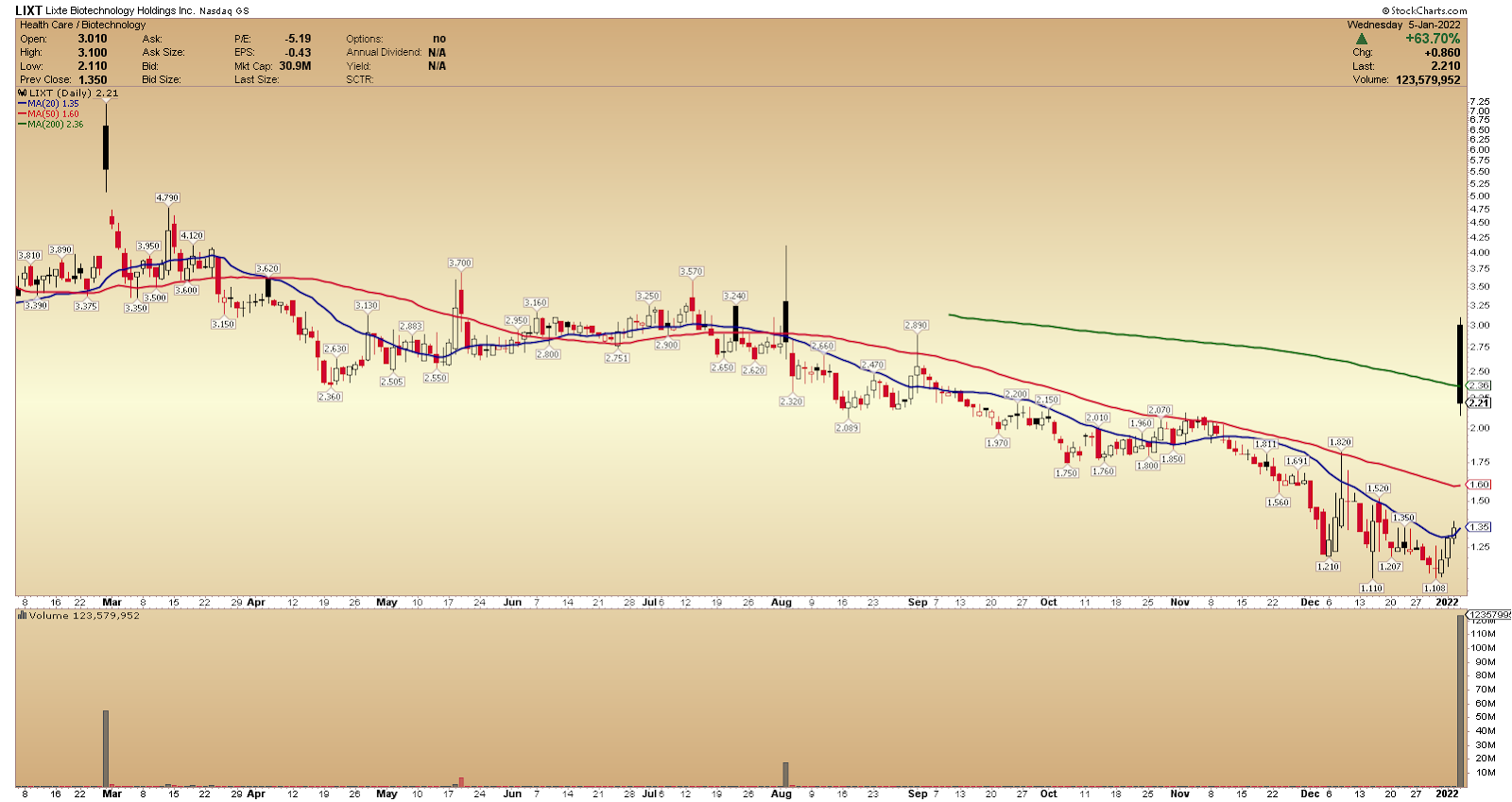Click the green MA(200) legend line marker
The height and width of the screenshot is (802, 1512).
tap(22, 125)
